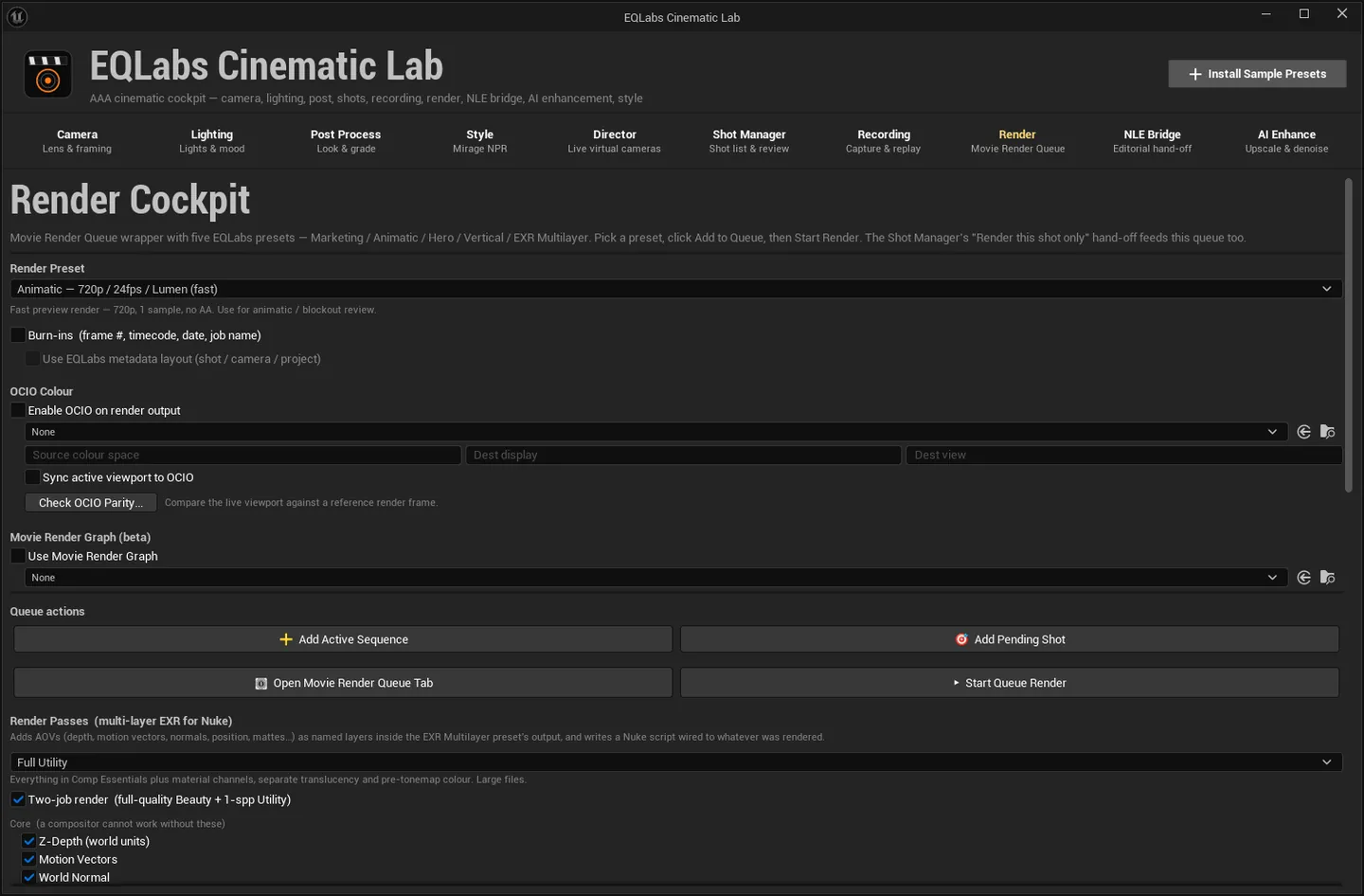Switch to the Lighting tab
This screenshot has width=1364, height=896.
pos(211,141)
